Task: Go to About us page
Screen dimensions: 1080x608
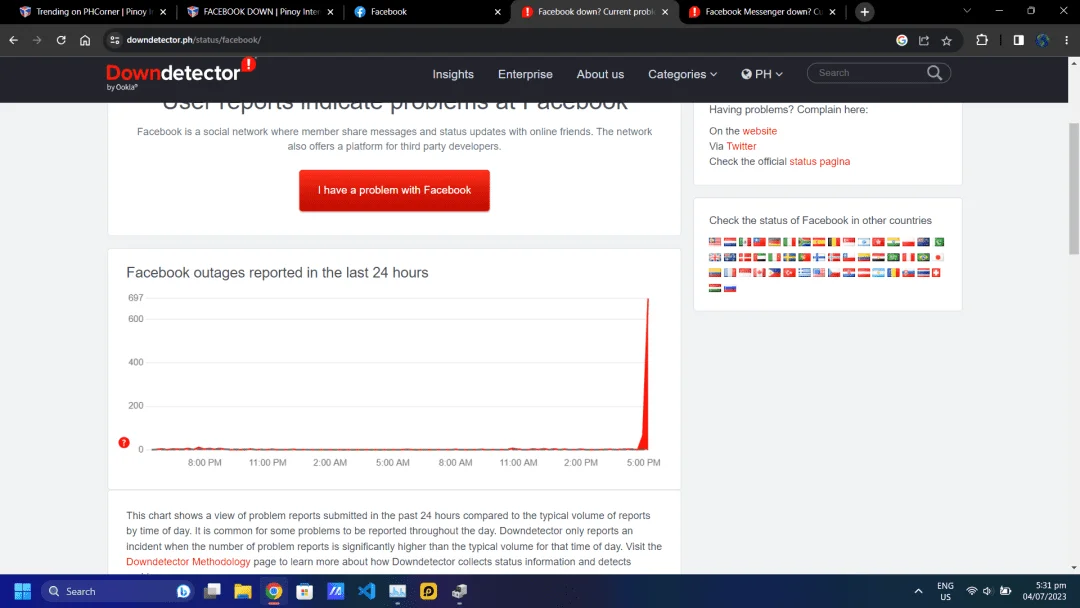Action: click(600, 74)
